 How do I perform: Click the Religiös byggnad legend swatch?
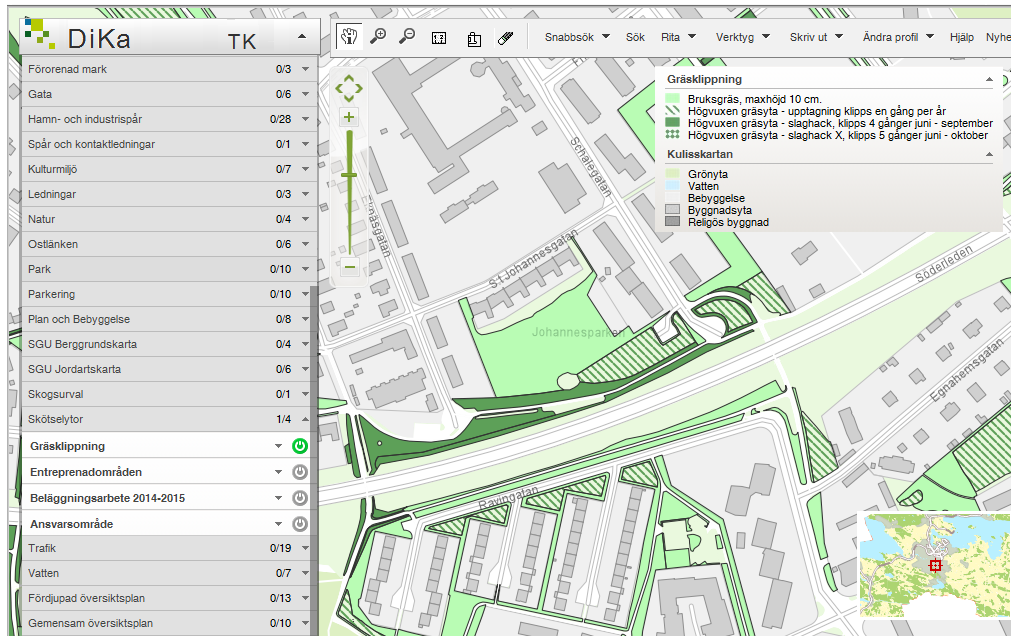(673, 222)
